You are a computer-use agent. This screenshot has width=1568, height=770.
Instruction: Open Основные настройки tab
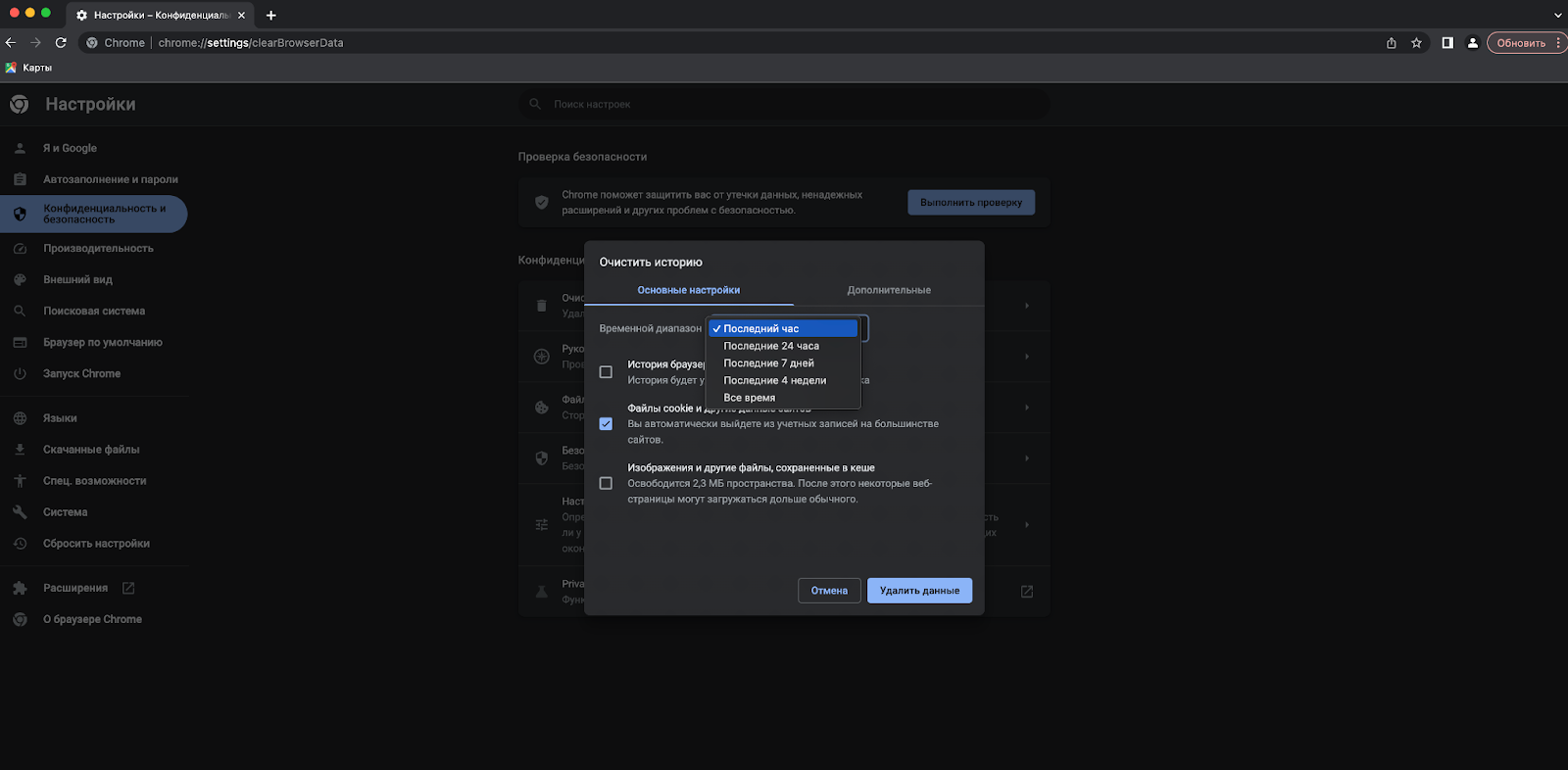688,290
